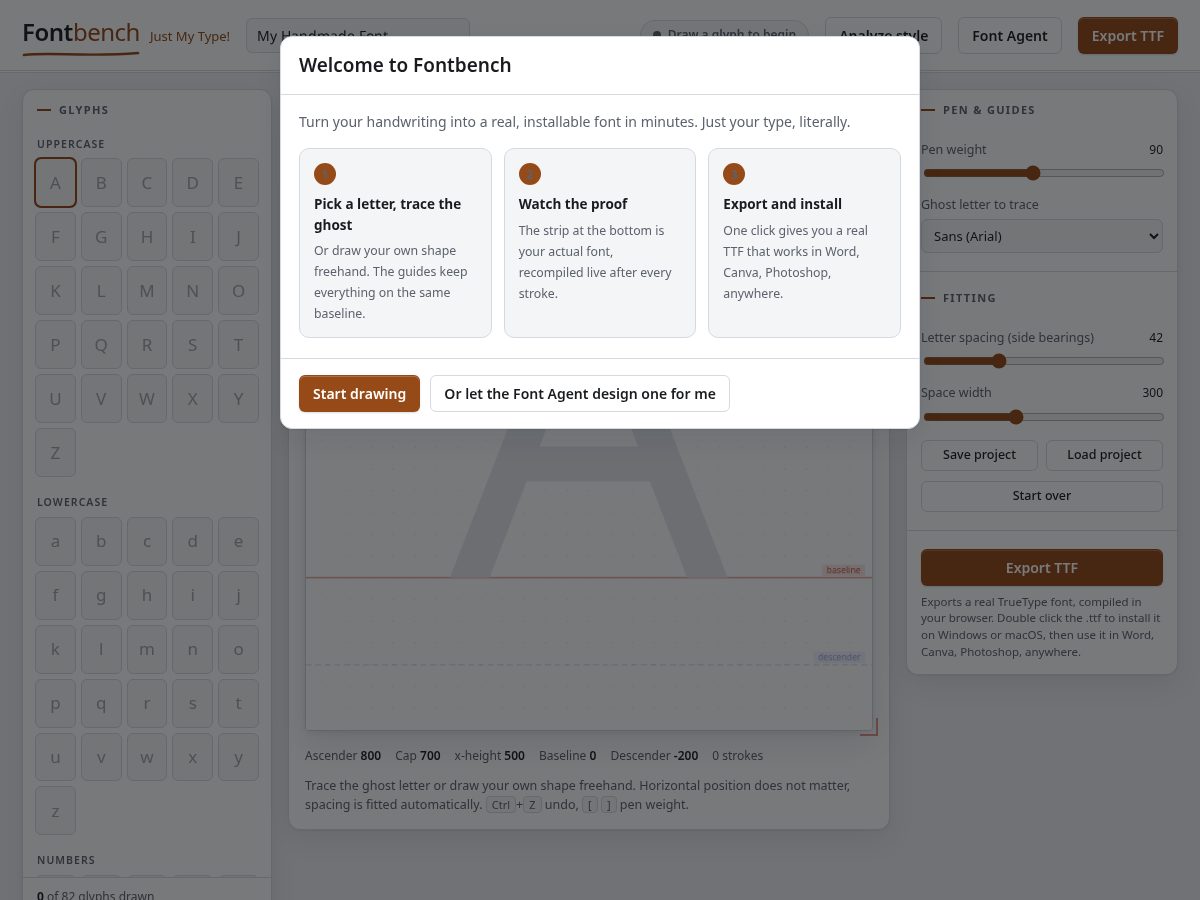Select uppercase glyph G
This screenshot has height=900, width=1200.
101,237
